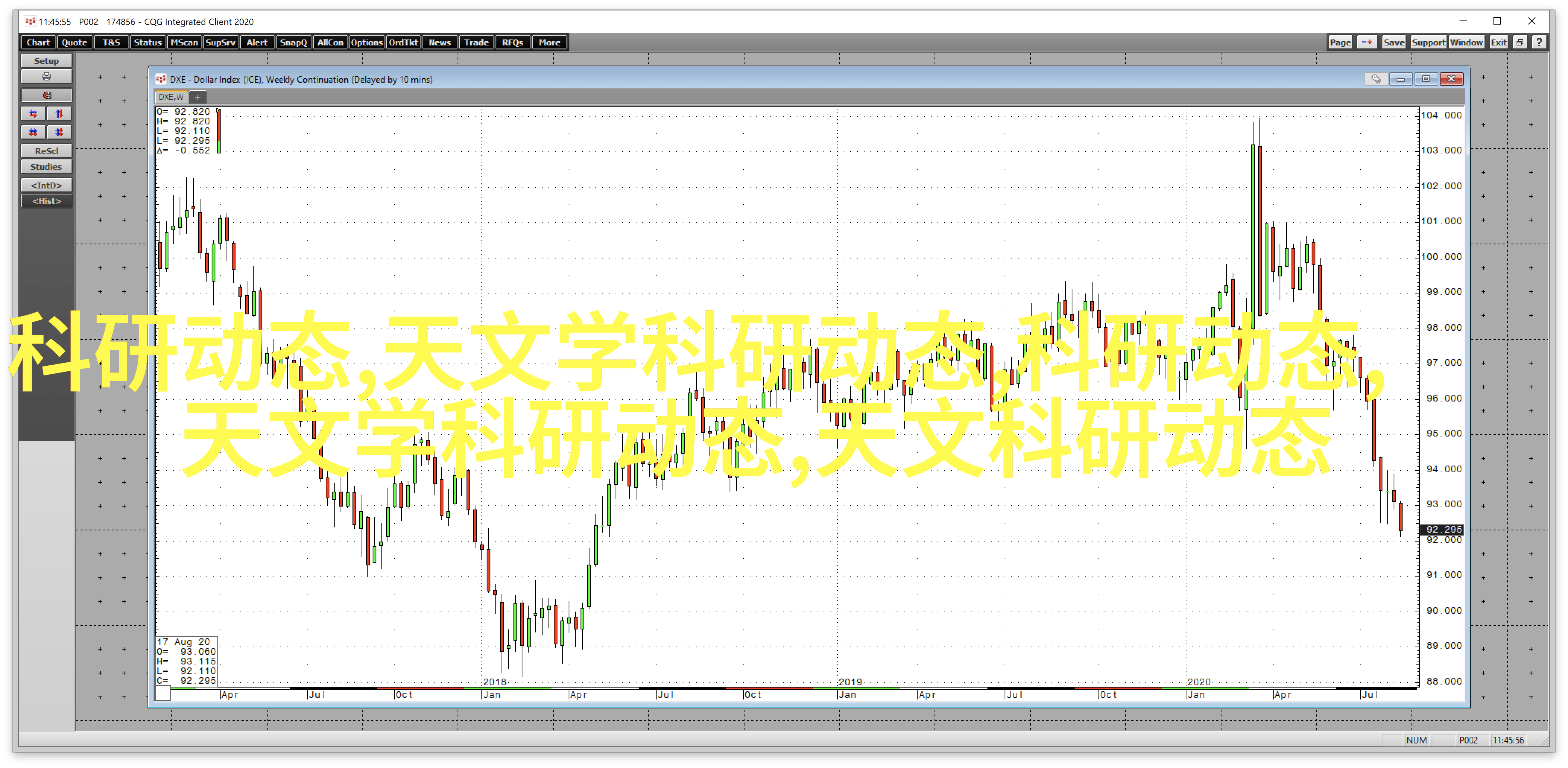
Task: Click the Save page button
Action: [1393, 42]
